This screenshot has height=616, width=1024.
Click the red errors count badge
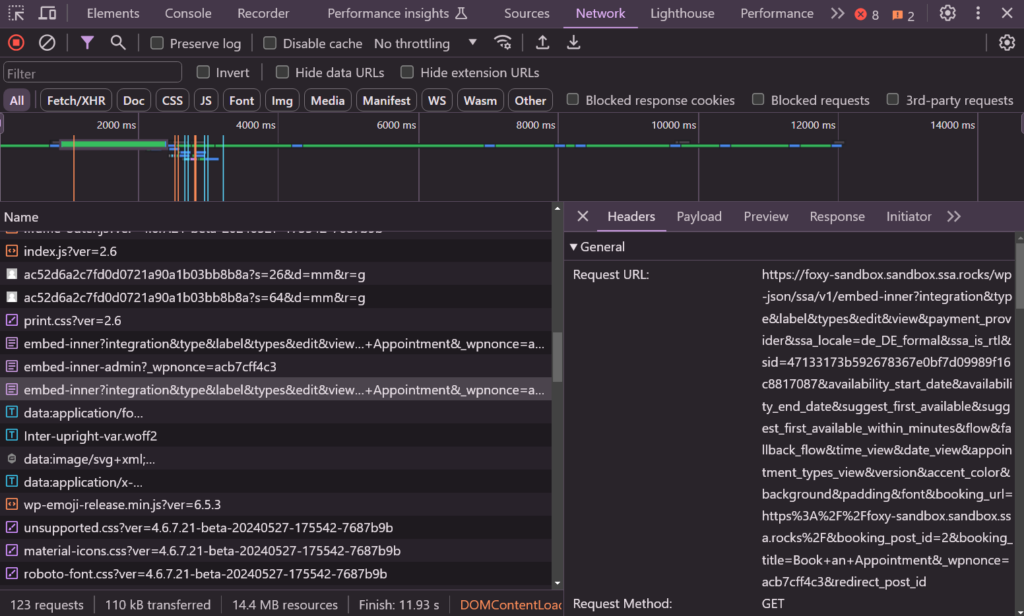[x=867, y=14]
